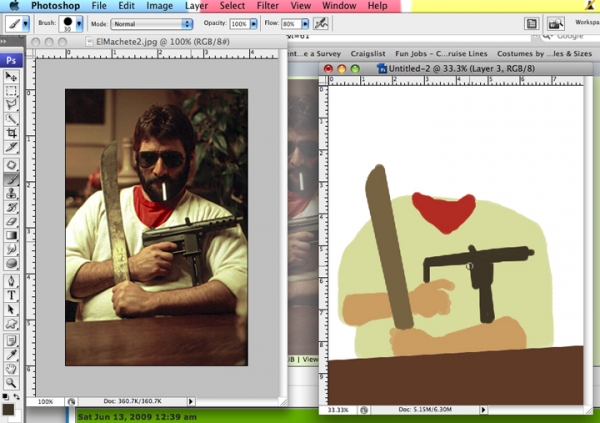Select the Move tool
This screenshot has width=600, height=423.
(11, 76)
